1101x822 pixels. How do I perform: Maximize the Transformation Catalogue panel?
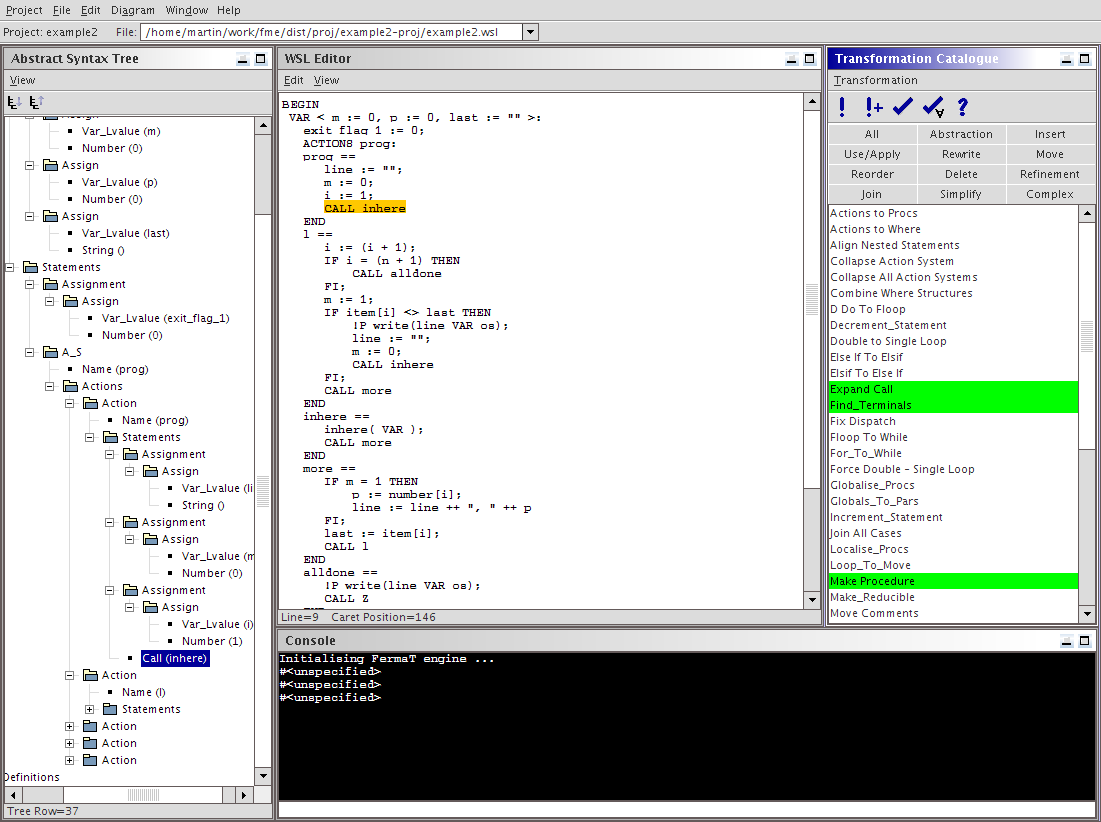(1085, 59)
